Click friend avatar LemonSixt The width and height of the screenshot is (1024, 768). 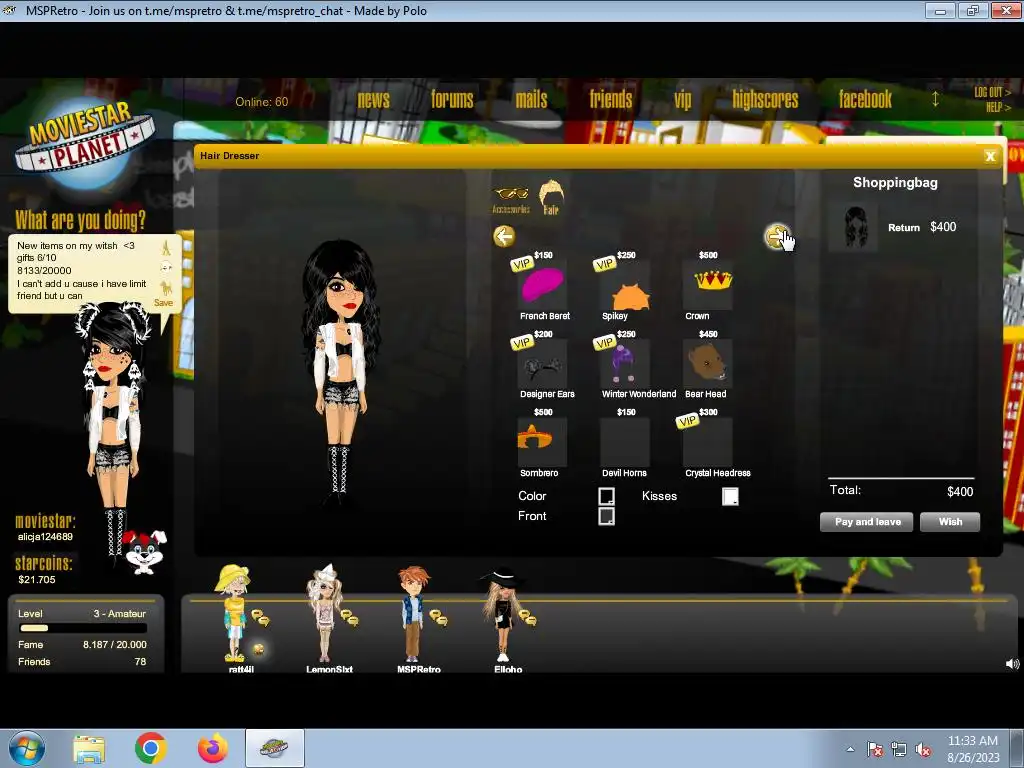[x=325, y=613]
